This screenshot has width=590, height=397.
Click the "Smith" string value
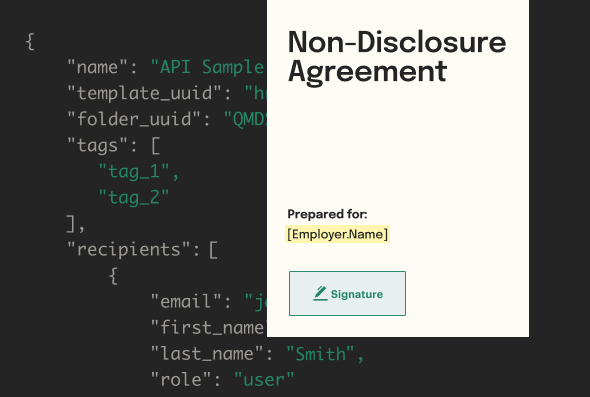pyautogui.click(x=321, y=354)
